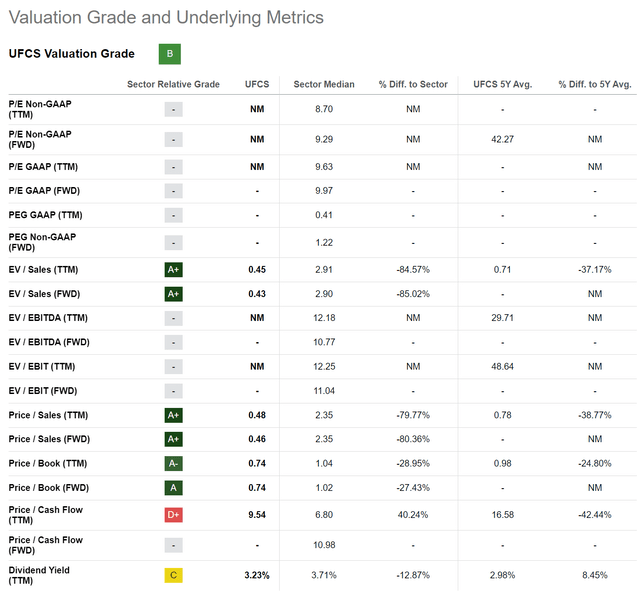The width and height of the screenshot is (640, 595).
Task: Click the Sector Median column header
Action: (x=324, y=84)
